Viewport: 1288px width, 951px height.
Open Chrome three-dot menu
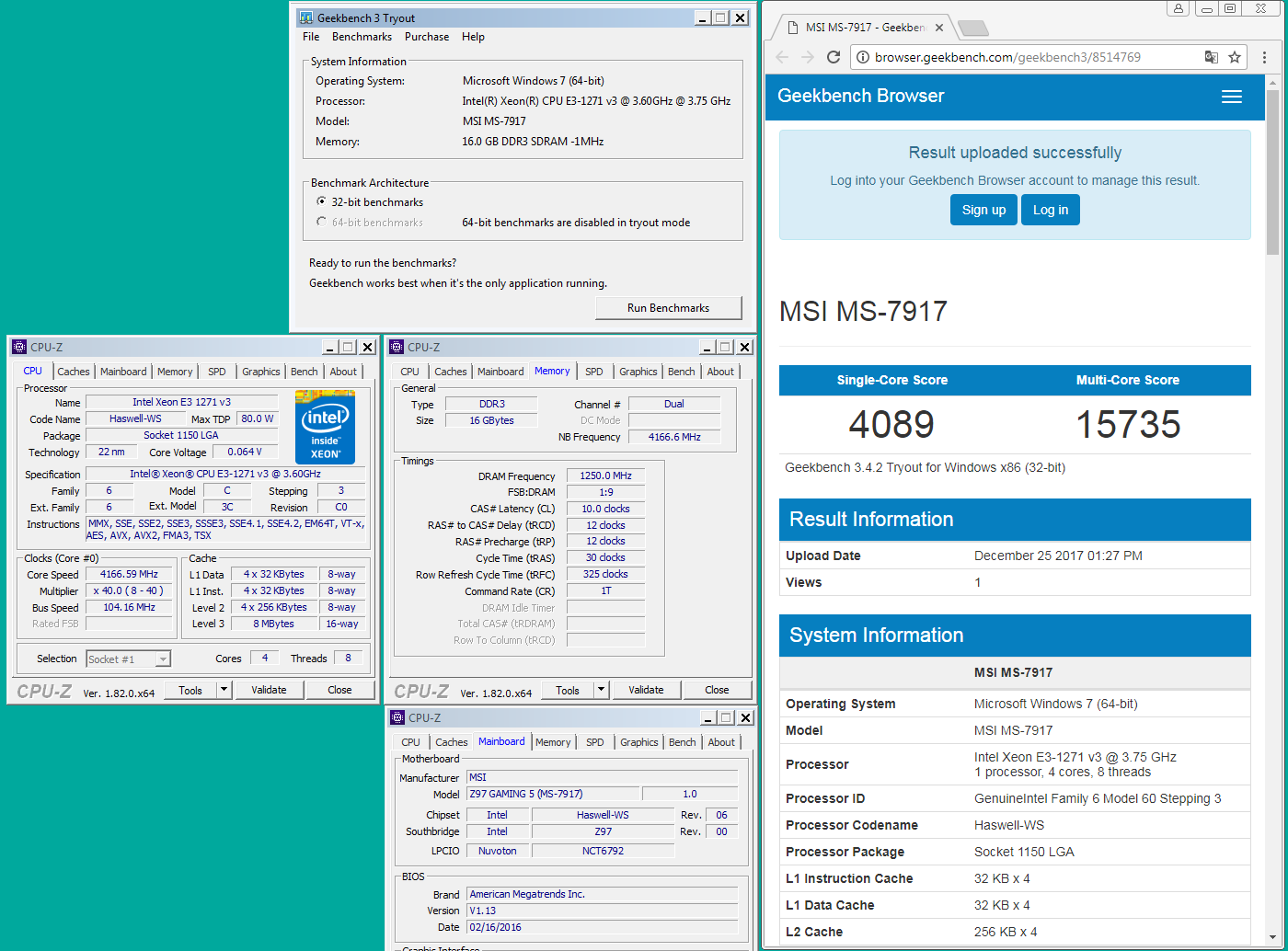(x=1264, y=57)
